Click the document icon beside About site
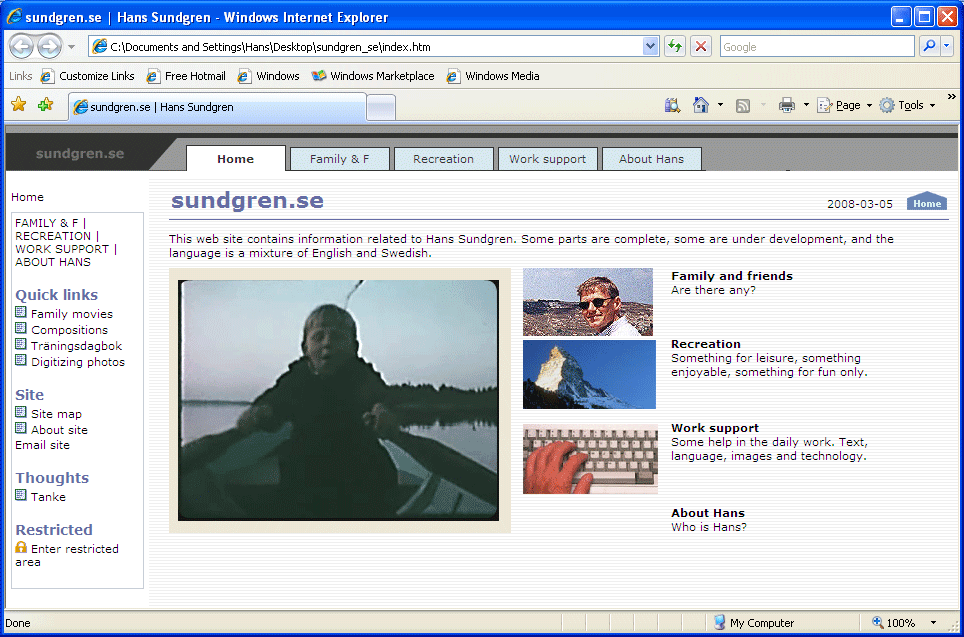964x637 pixels. (x=21, y=429)
